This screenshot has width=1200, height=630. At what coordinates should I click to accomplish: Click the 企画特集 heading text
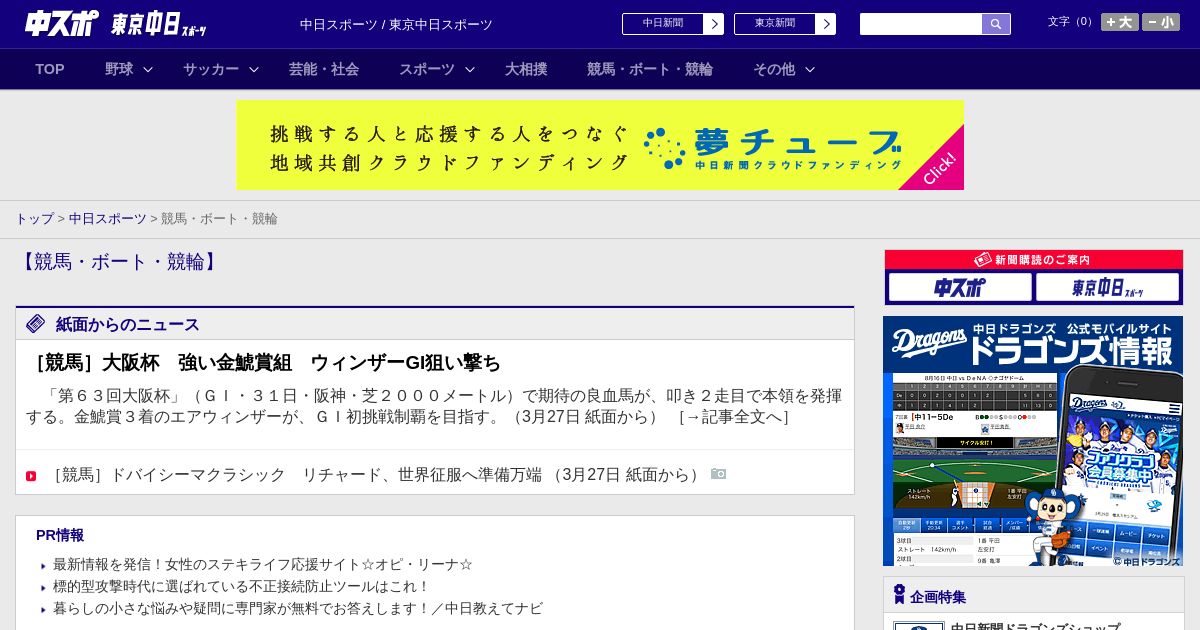938,596
